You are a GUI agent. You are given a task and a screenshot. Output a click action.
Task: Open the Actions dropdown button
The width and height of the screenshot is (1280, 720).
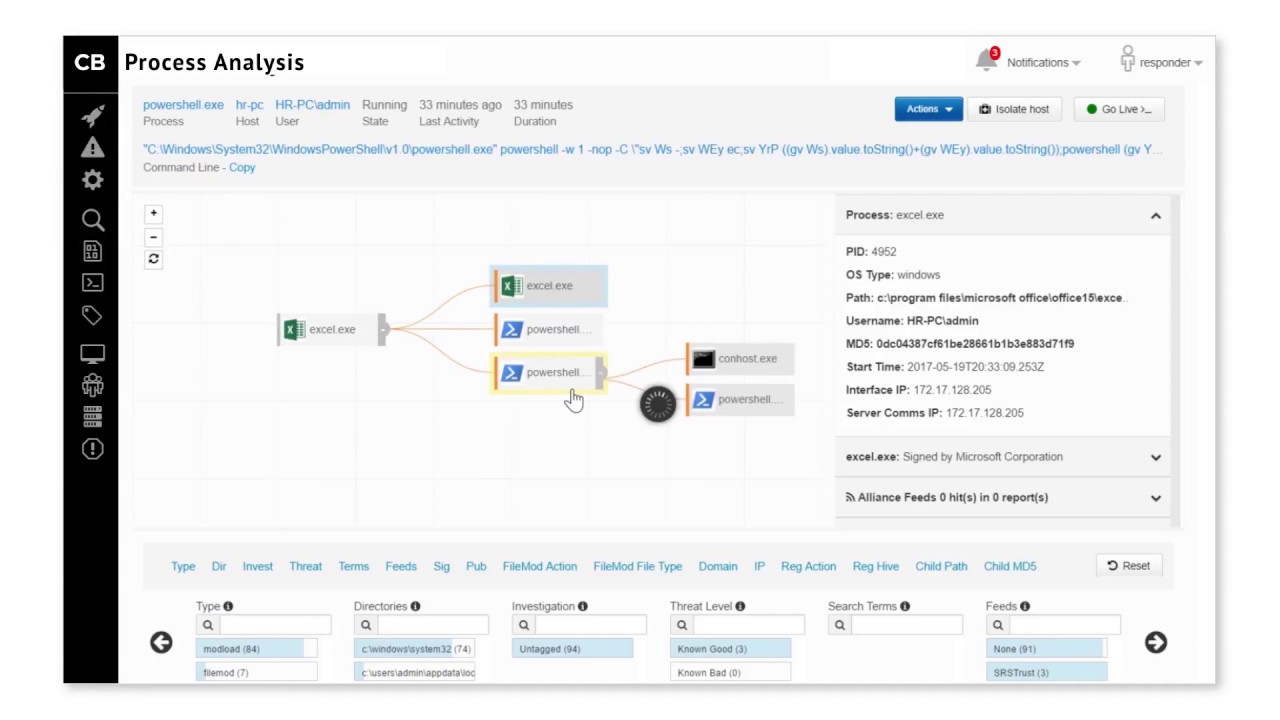928,109
